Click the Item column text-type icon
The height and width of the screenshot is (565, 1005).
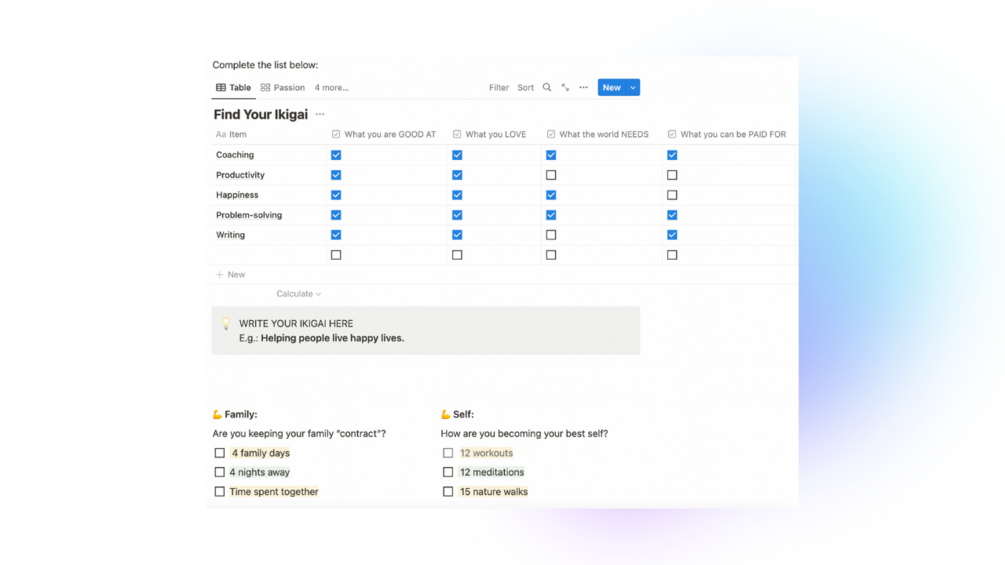pos(220,135)
